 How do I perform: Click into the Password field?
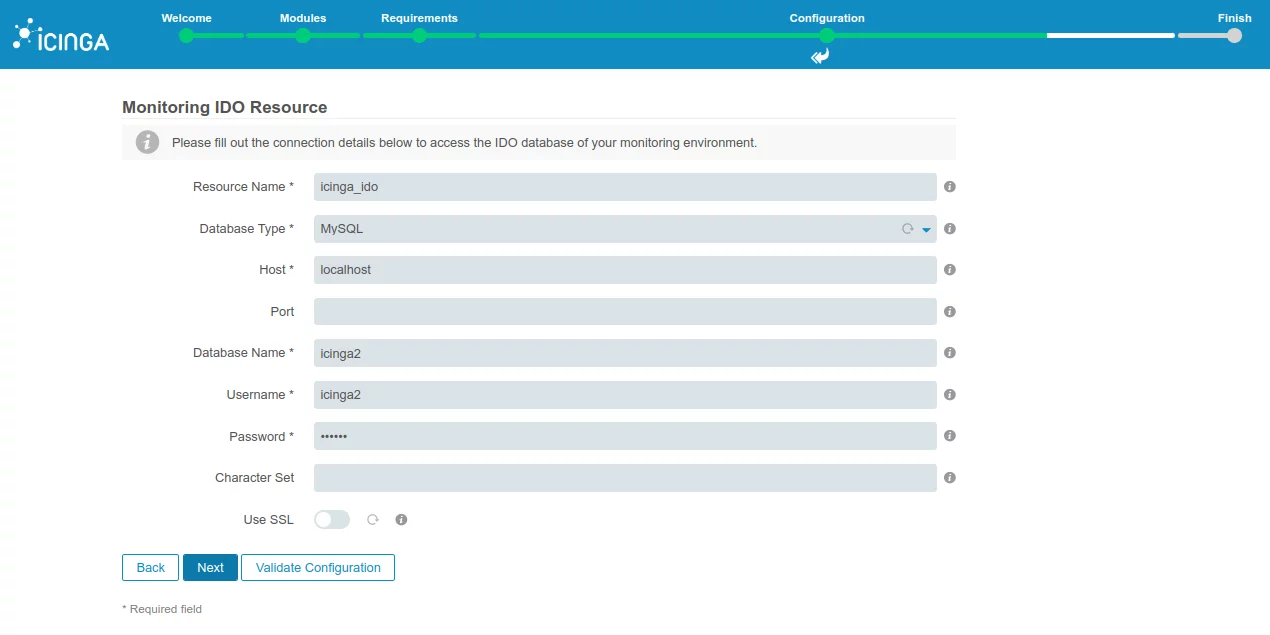point(625,436)
